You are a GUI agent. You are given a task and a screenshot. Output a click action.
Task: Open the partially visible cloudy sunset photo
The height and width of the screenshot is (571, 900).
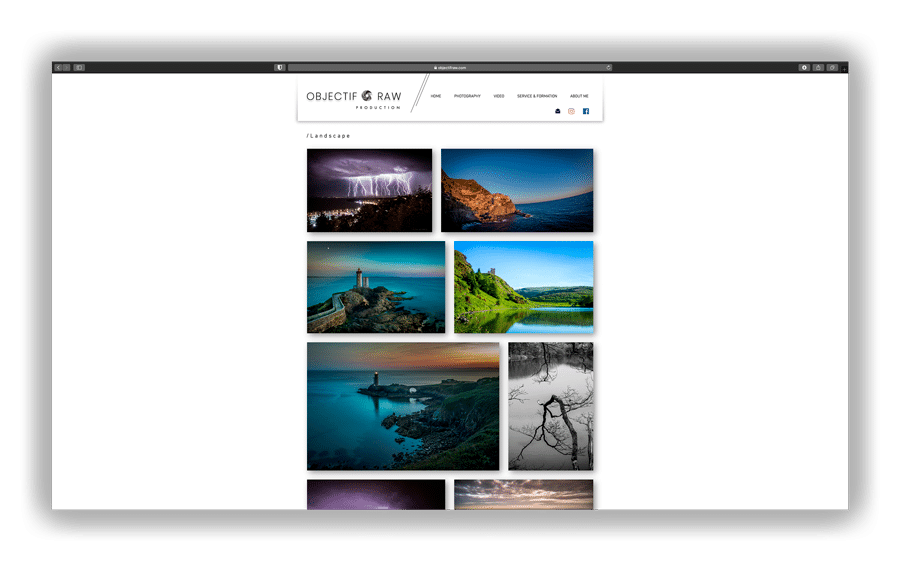pyautogui.click(x=523, y=495)
